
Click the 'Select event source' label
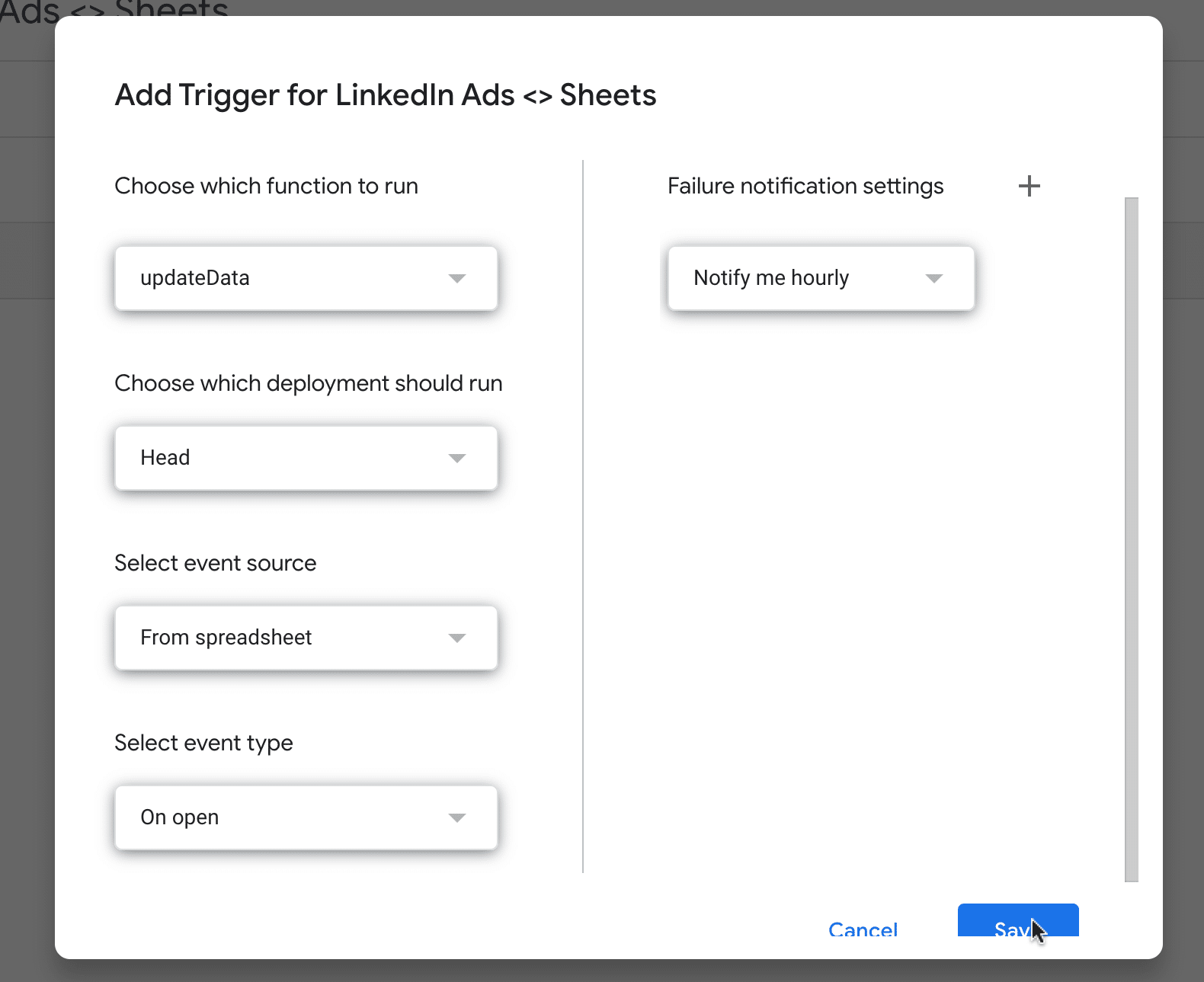[x=215, y=563]
